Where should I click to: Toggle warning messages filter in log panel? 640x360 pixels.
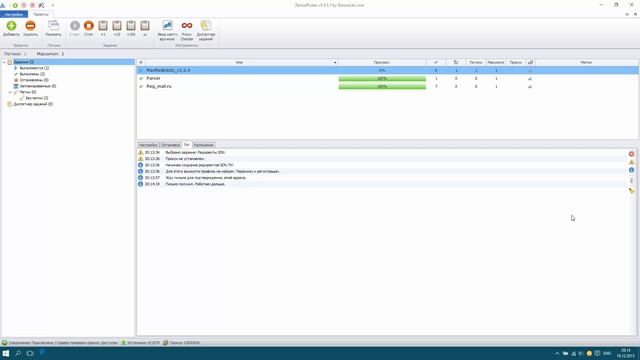pos(631,162)
